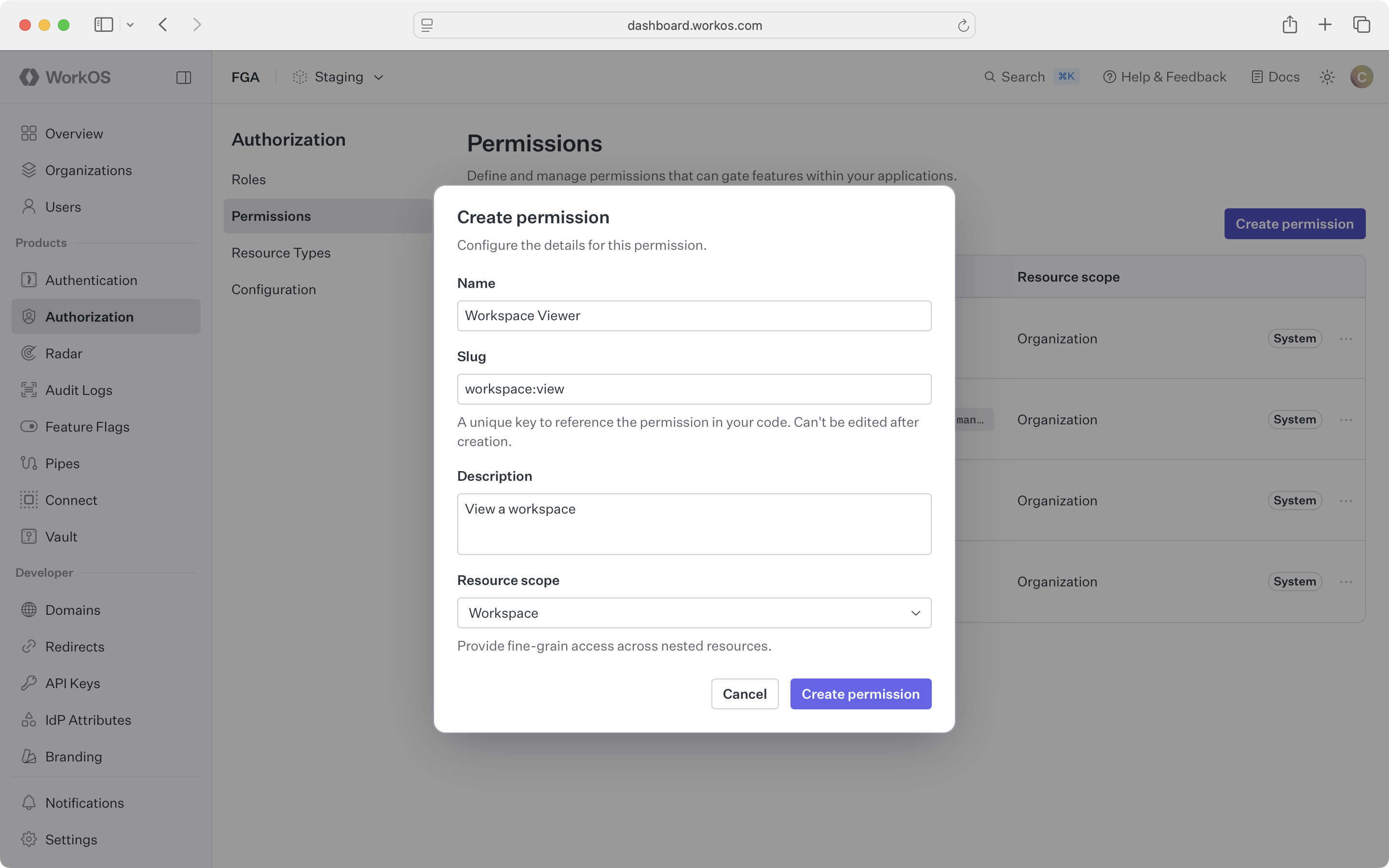Select the Resource Types section
Image resolution: width=1389 pixels, height=868 pixels.
coord(281,252)
